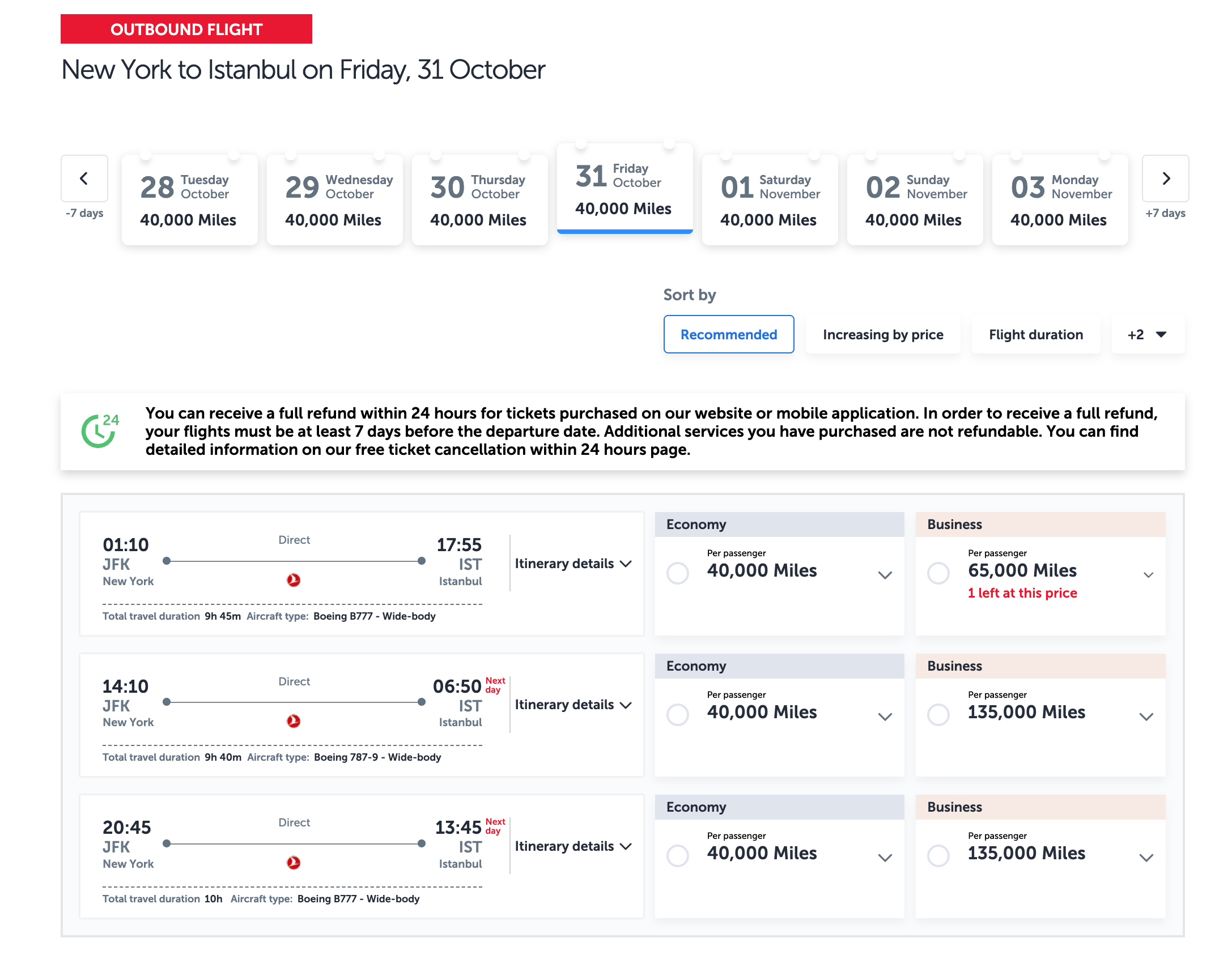Click the previous week navigation arrow

click(x=84, y=178)
